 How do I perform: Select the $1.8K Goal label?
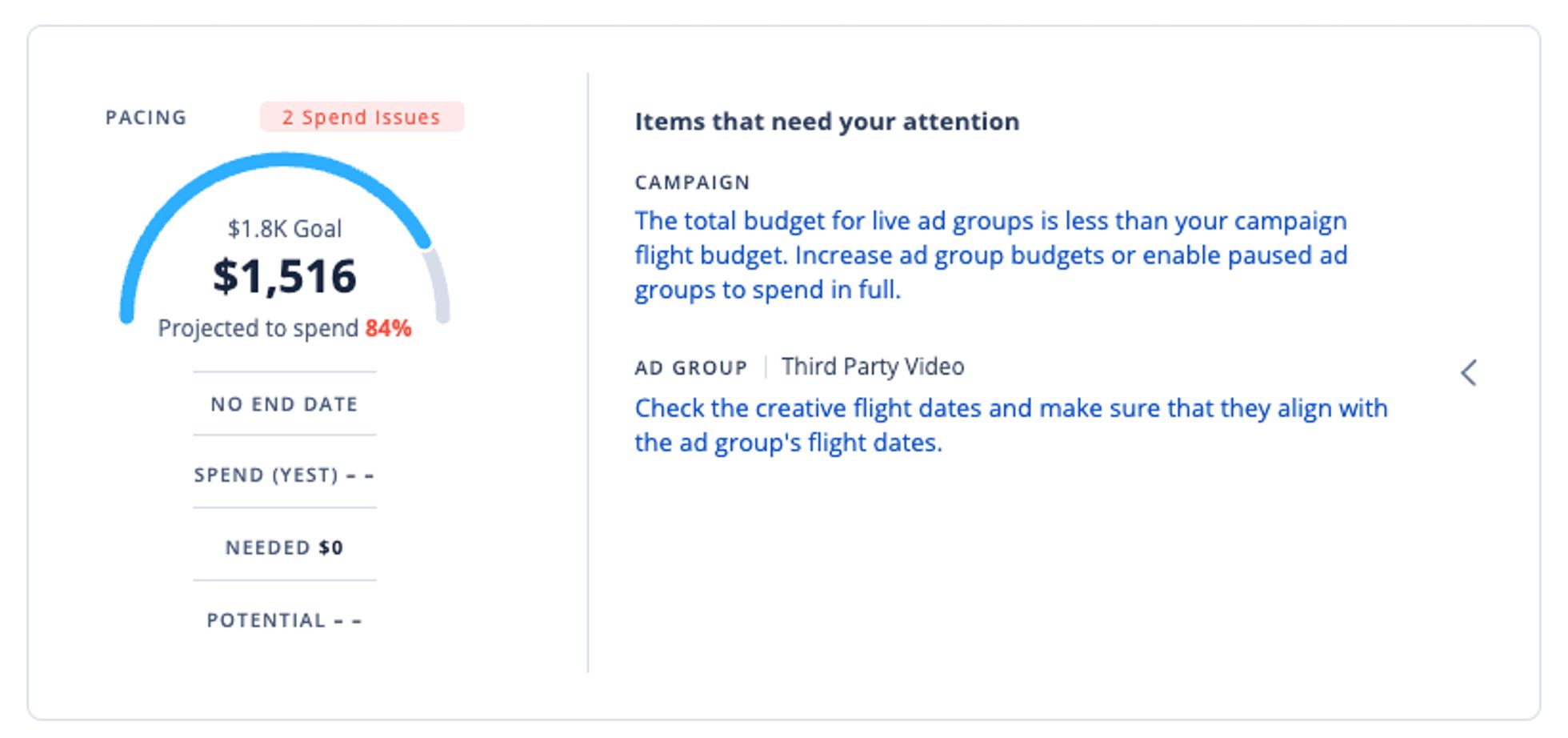(285, 229)
